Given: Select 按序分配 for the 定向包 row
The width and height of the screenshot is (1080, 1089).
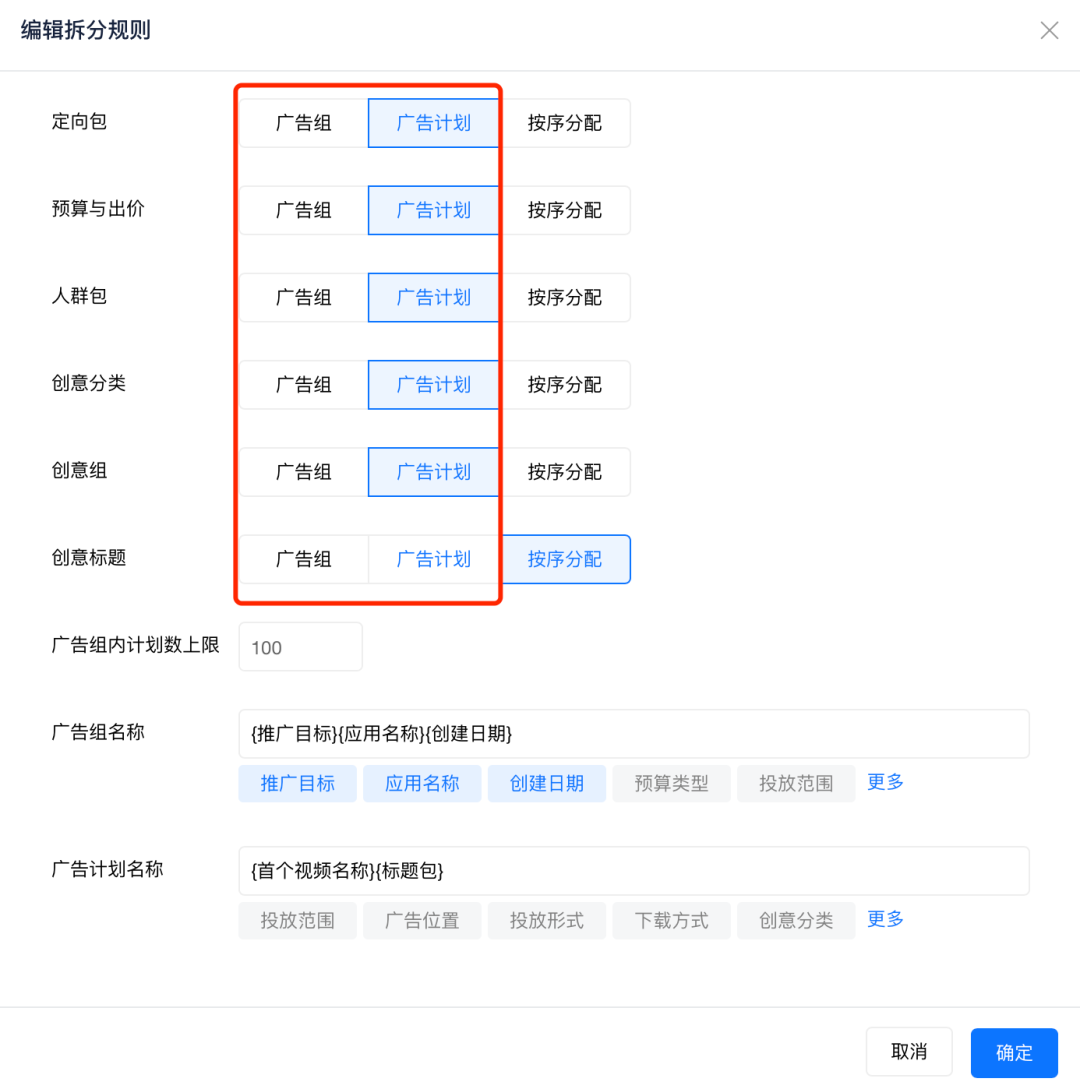Looking at the screenshot, I should point(565,123).
